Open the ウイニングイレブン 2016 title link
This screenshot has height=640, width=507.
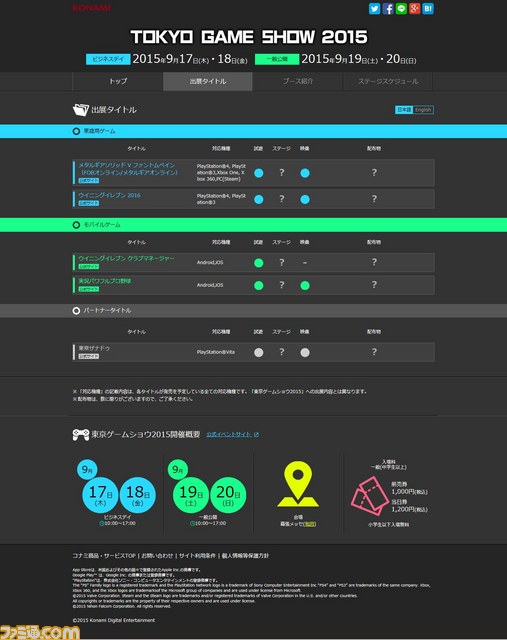tap(109, 195)
